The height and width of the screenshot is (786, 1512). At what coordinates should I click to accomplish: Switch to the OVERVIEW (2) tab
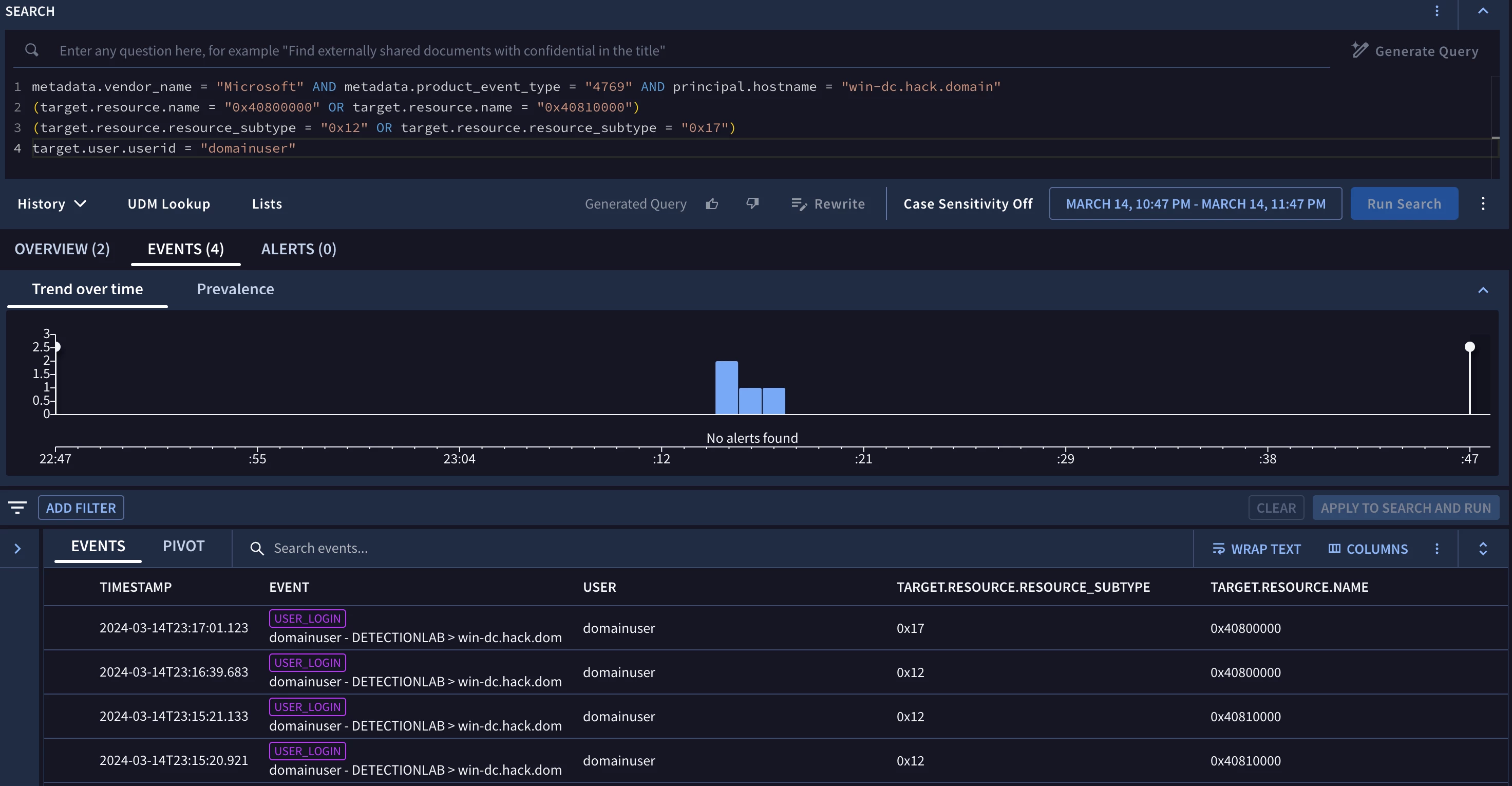(62, 249)
